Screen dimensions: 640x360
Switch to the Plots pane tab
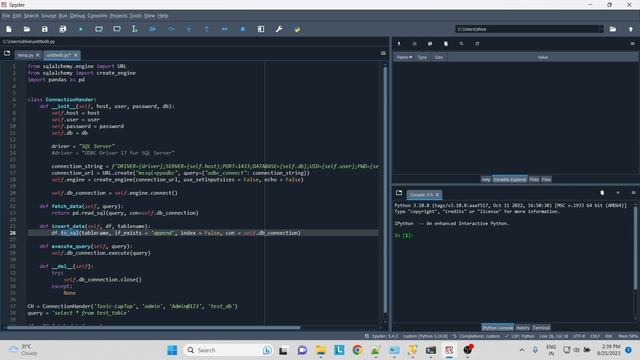[534, 180]
